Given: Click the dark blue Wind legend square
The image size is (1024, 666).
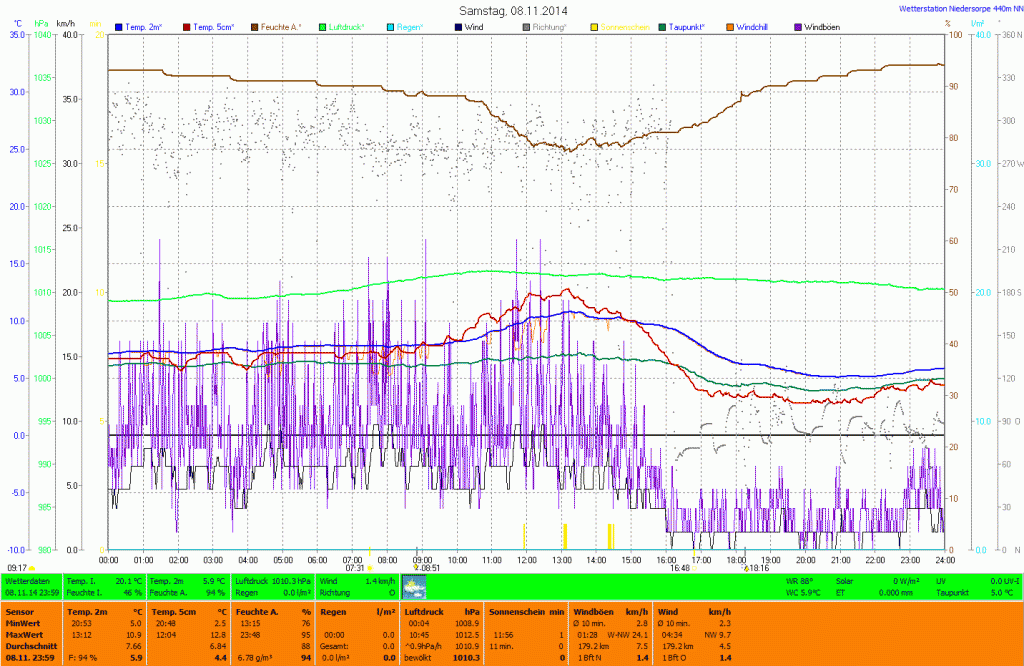Looking at the screenshot, I should point(459,26).
